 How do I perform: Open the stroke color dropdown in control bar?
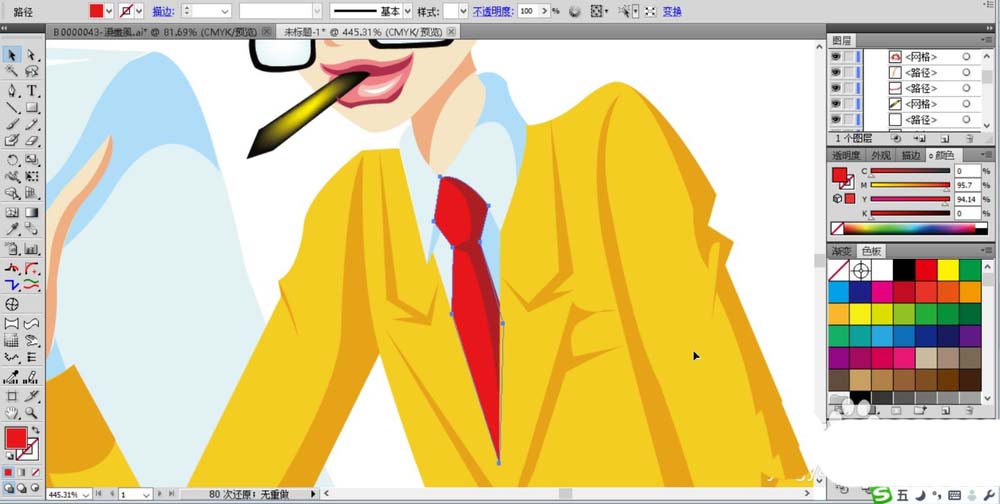139,11
